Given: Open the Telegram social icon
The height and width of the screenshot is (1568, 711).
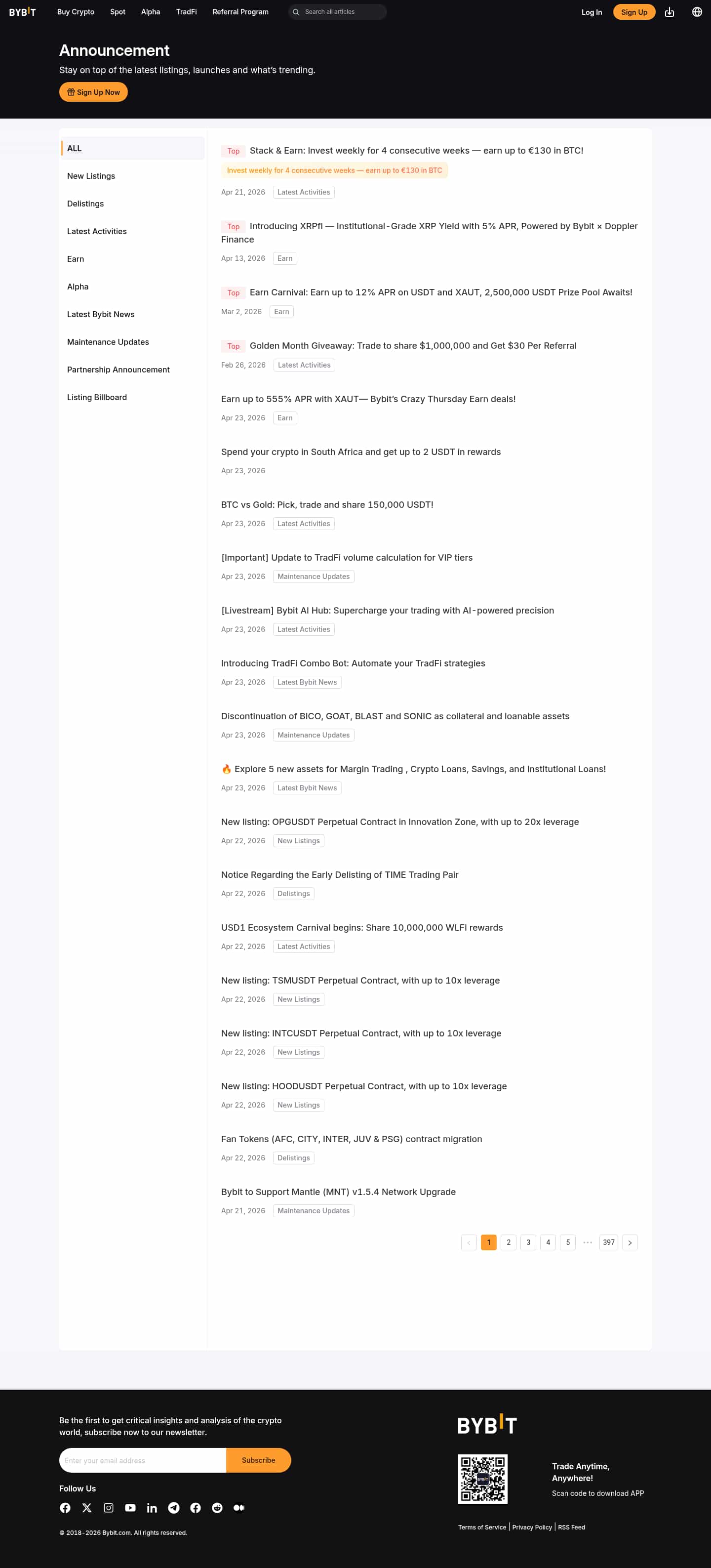Looking at the screenshot, I should click(174, 1508).
